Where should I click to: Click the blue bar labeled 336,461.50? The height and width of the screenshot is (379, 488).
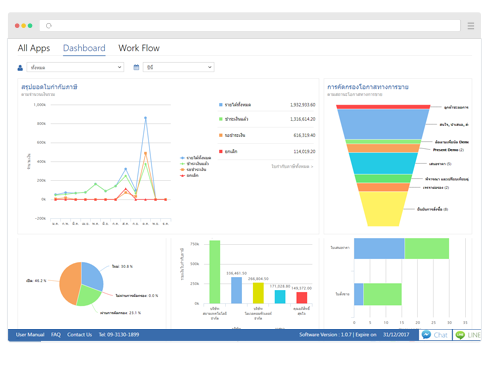(236, 290)
